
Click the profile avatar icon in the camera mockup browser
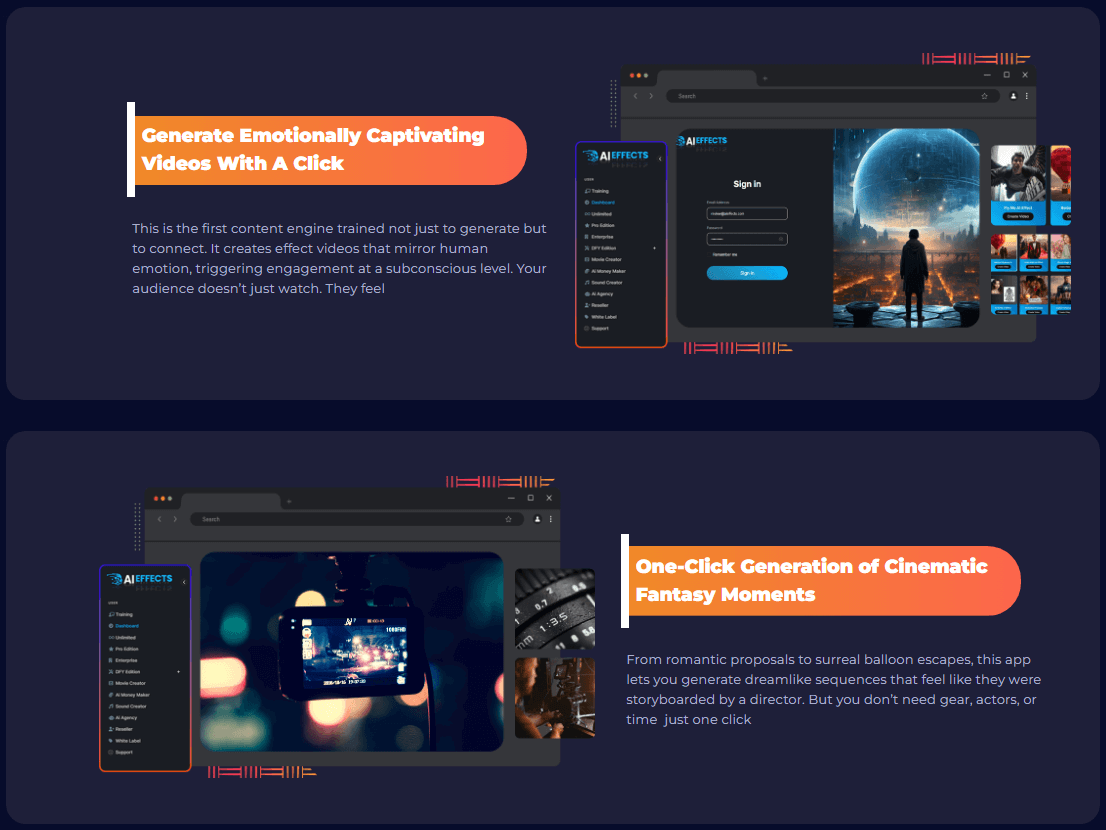point(538,519)
